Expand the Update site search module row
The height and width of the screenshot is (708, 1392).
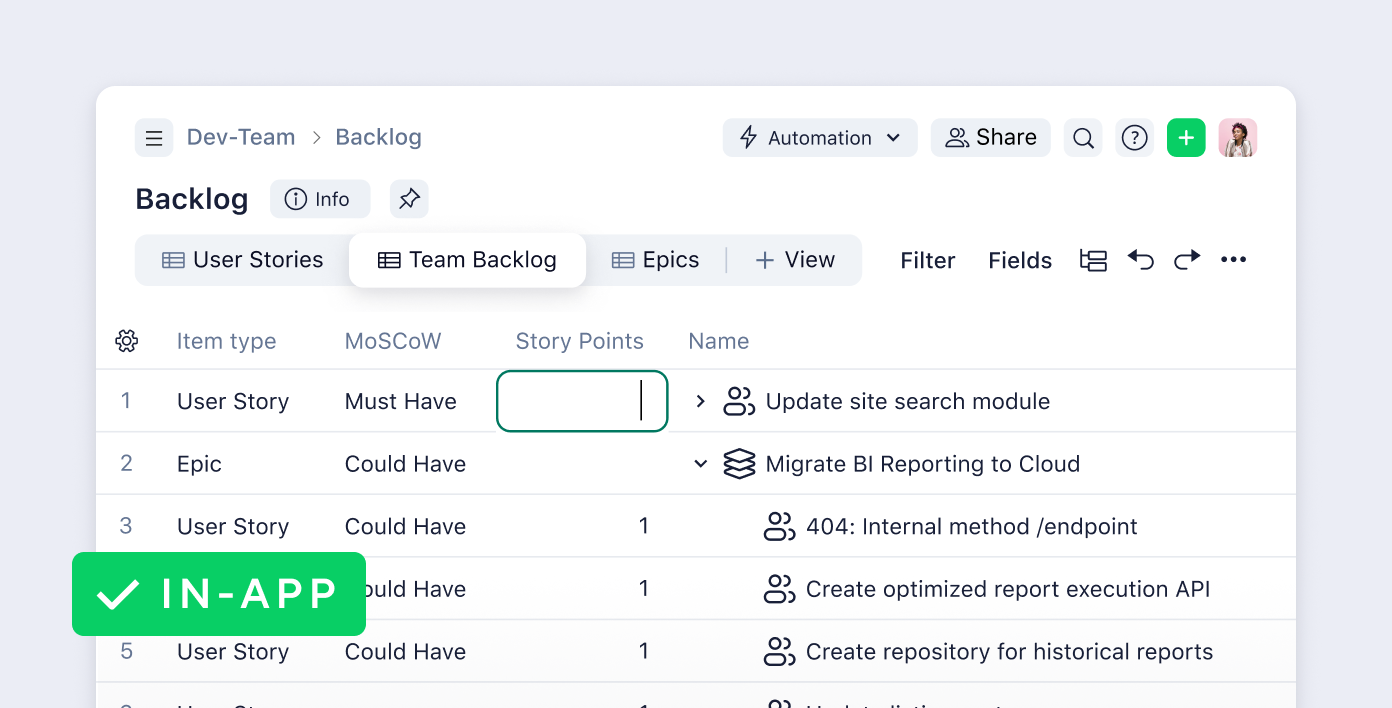(x=700, y=401)
